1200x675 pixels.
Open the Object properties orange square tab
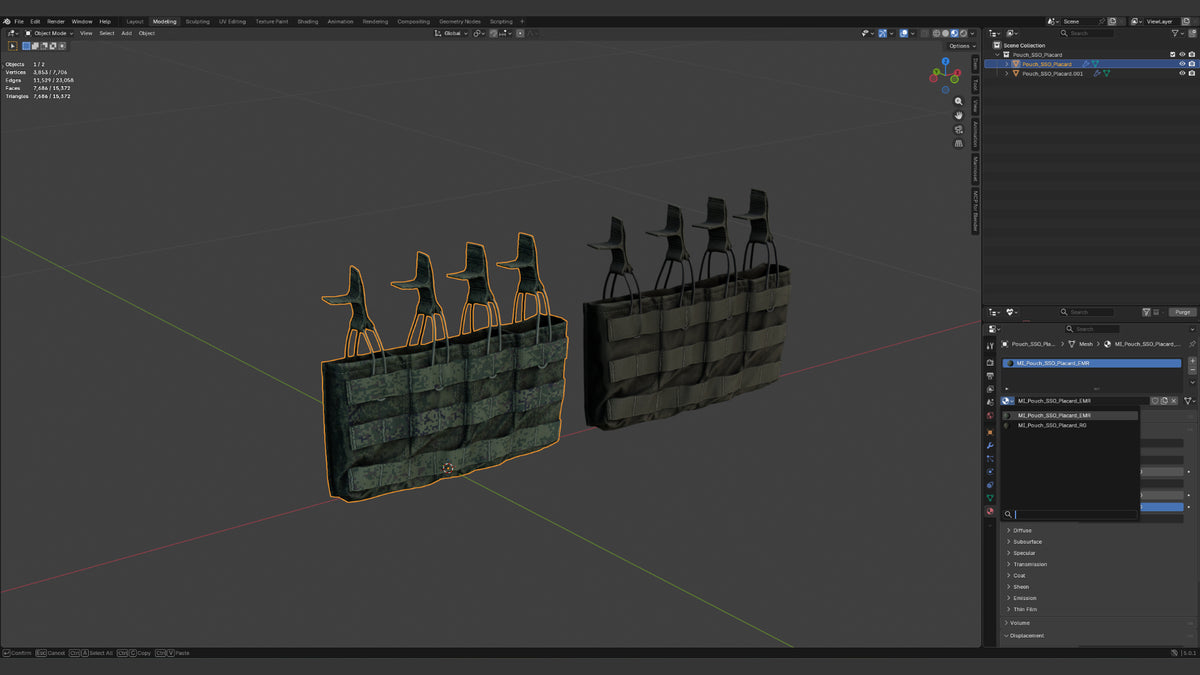coord(990,432)
